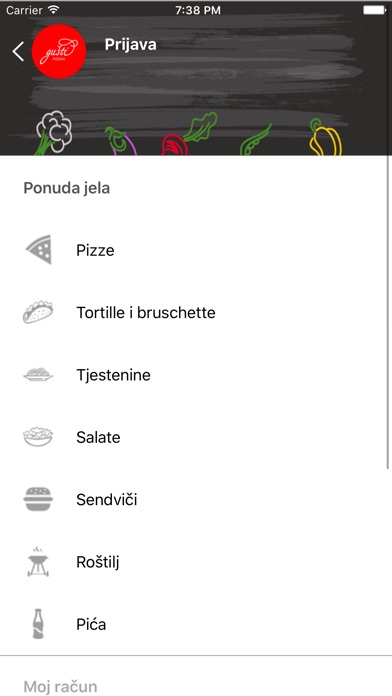Open the Pića drinks category
This screenshot has height=696, width=392.
(194, 625)
